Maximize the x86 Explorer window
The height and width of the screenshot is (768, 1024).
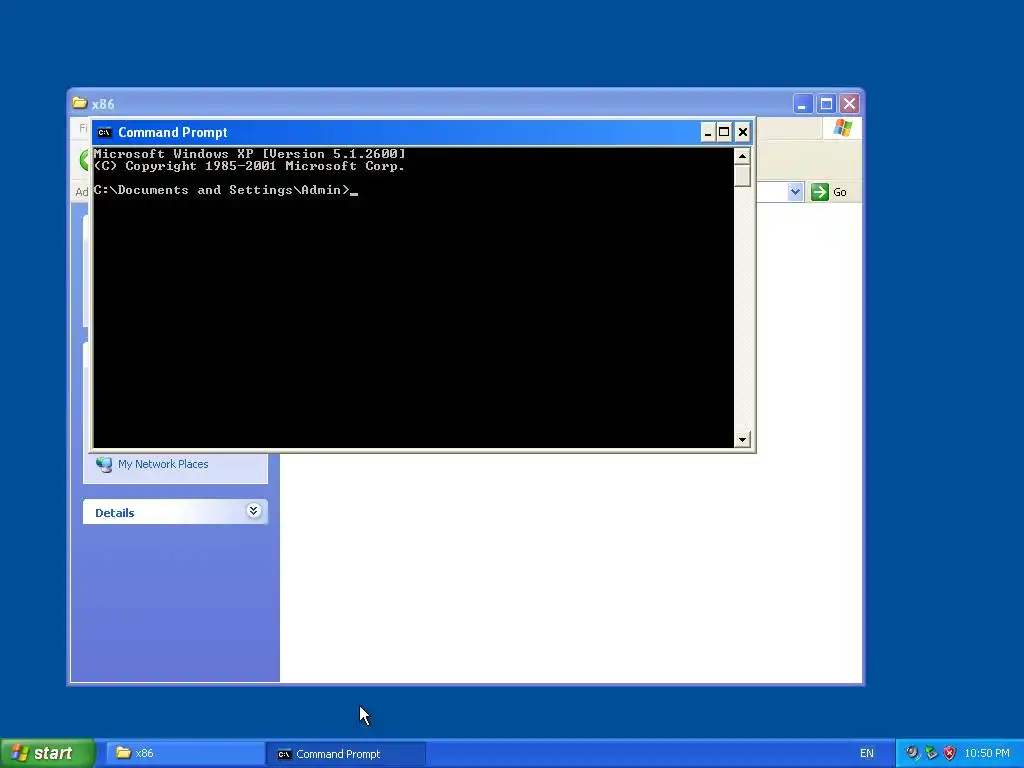pyautogui.click(x=826, y=104)
